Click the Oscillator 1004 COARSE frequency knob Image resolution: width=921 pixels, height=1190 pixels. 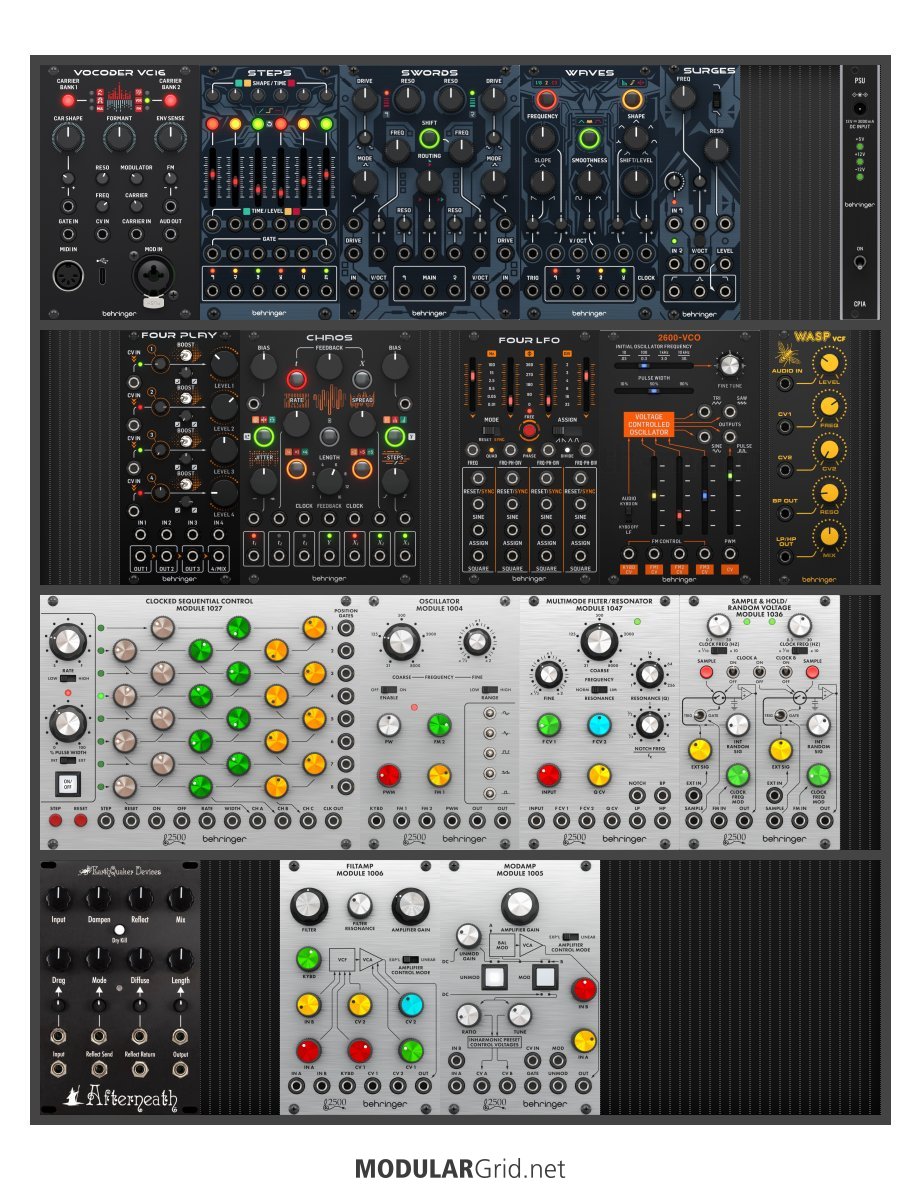(401, 642)
